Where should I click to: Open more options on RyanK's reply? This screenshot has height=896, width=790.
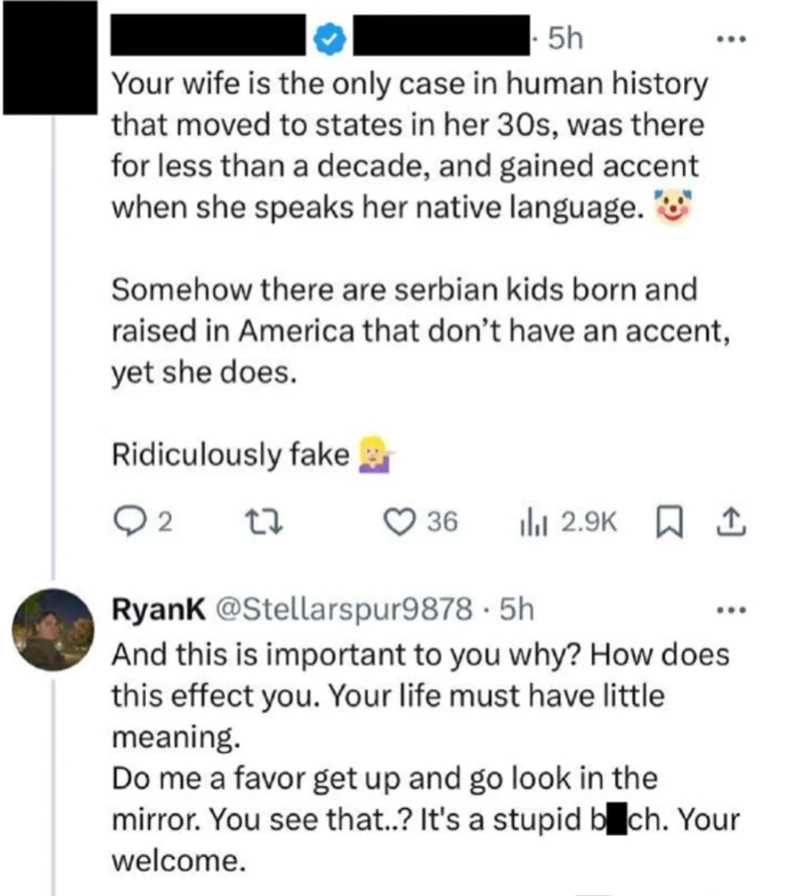[x=731, y=609]
